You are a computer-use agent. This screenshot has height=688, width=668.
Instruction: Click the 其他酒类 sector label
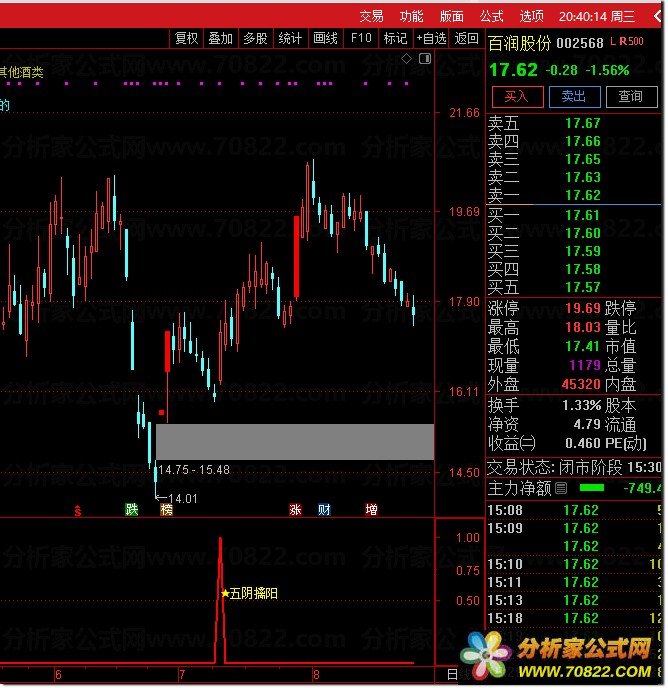point(22,72)
